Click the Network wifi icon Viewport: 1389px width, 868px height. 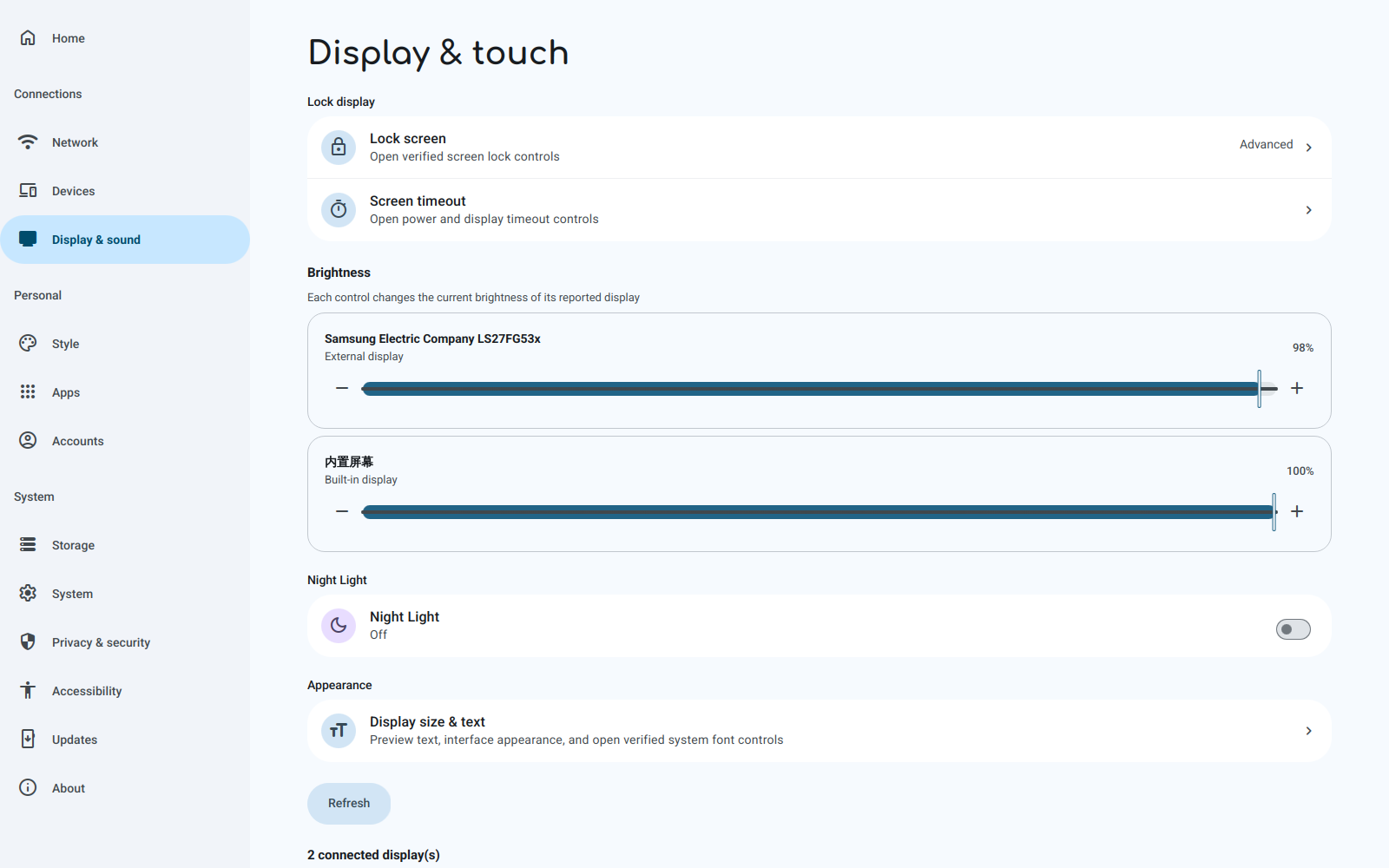click(28, 142)
